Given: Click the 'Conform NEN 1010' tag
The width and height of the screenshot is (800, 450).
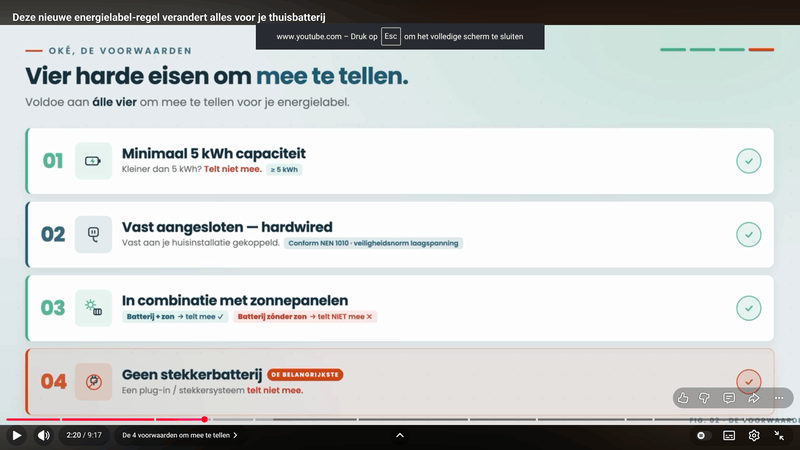Looking at the screenshot, I should [373, 243].
